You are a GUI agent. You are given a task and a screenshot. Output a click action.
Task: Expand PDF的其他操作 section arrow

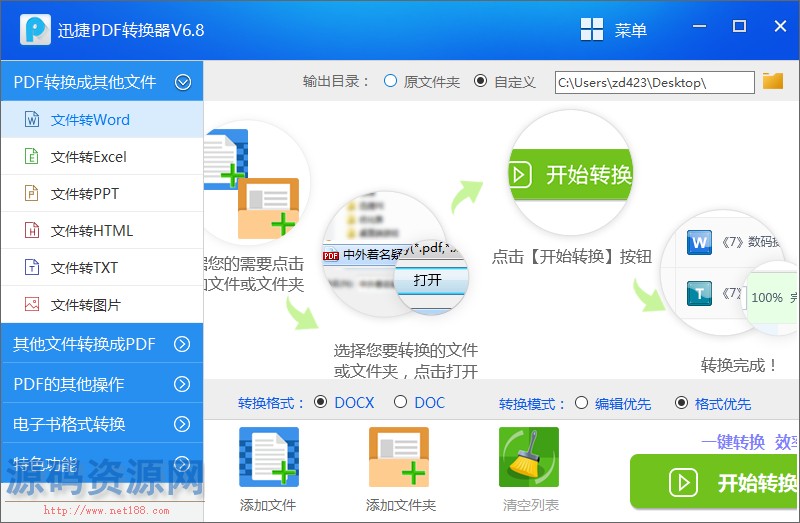182,384
